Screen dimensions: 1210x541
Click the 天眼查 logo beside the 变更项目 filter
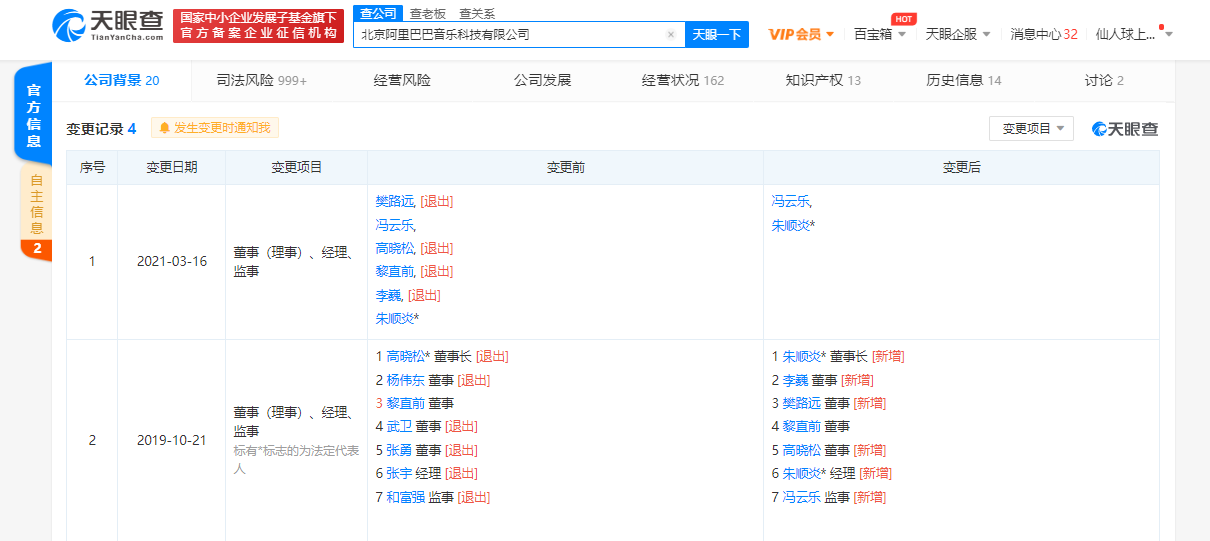[1125, 129]
